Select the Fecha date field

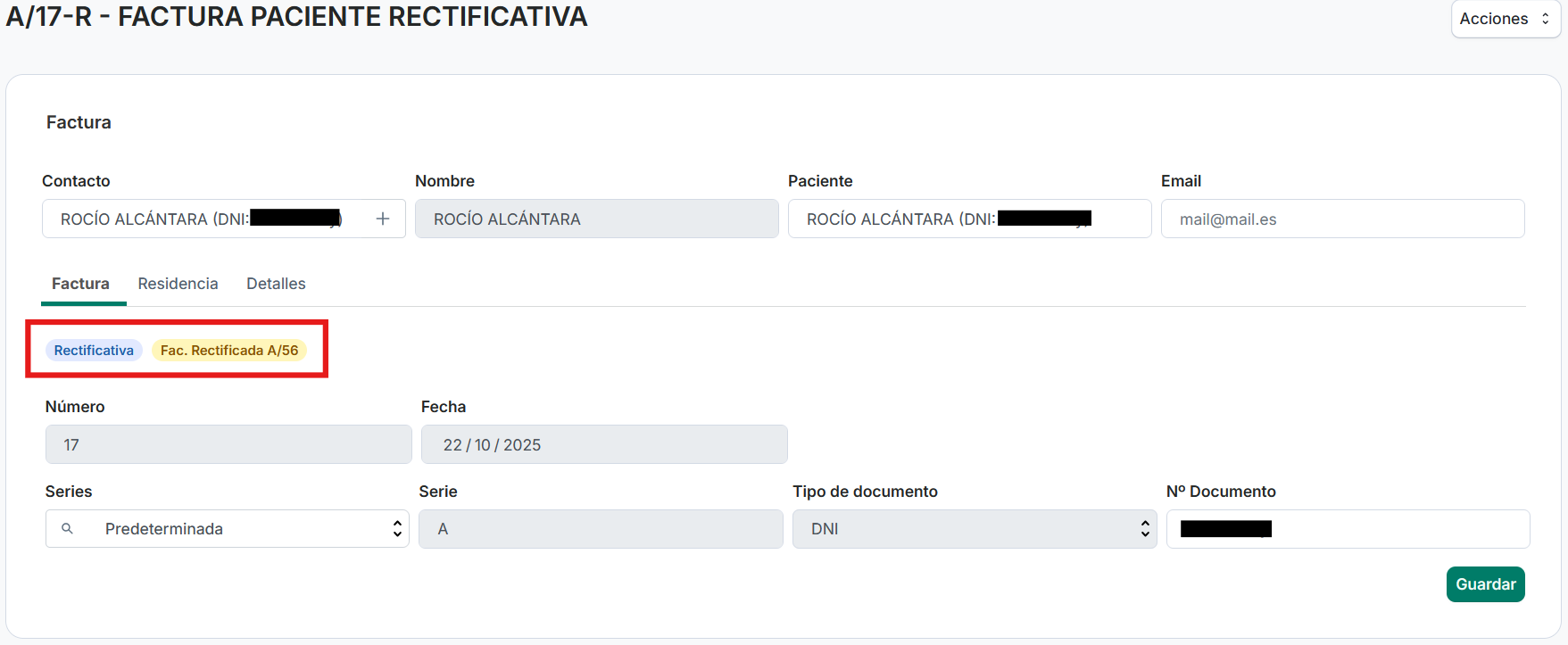click(604, 444)
